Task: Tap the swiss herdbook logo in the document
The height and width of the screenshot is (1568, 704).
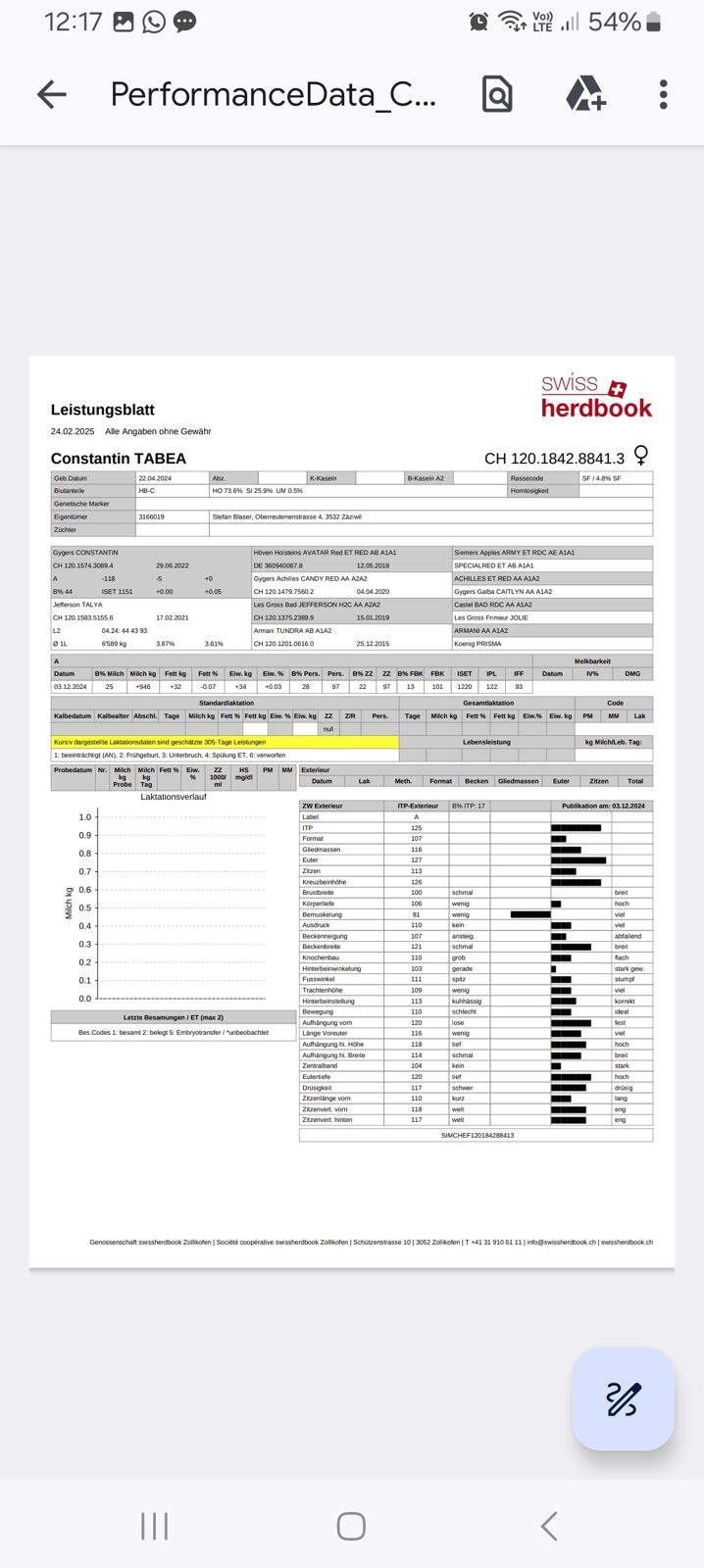Action: (x=596, y=396)
